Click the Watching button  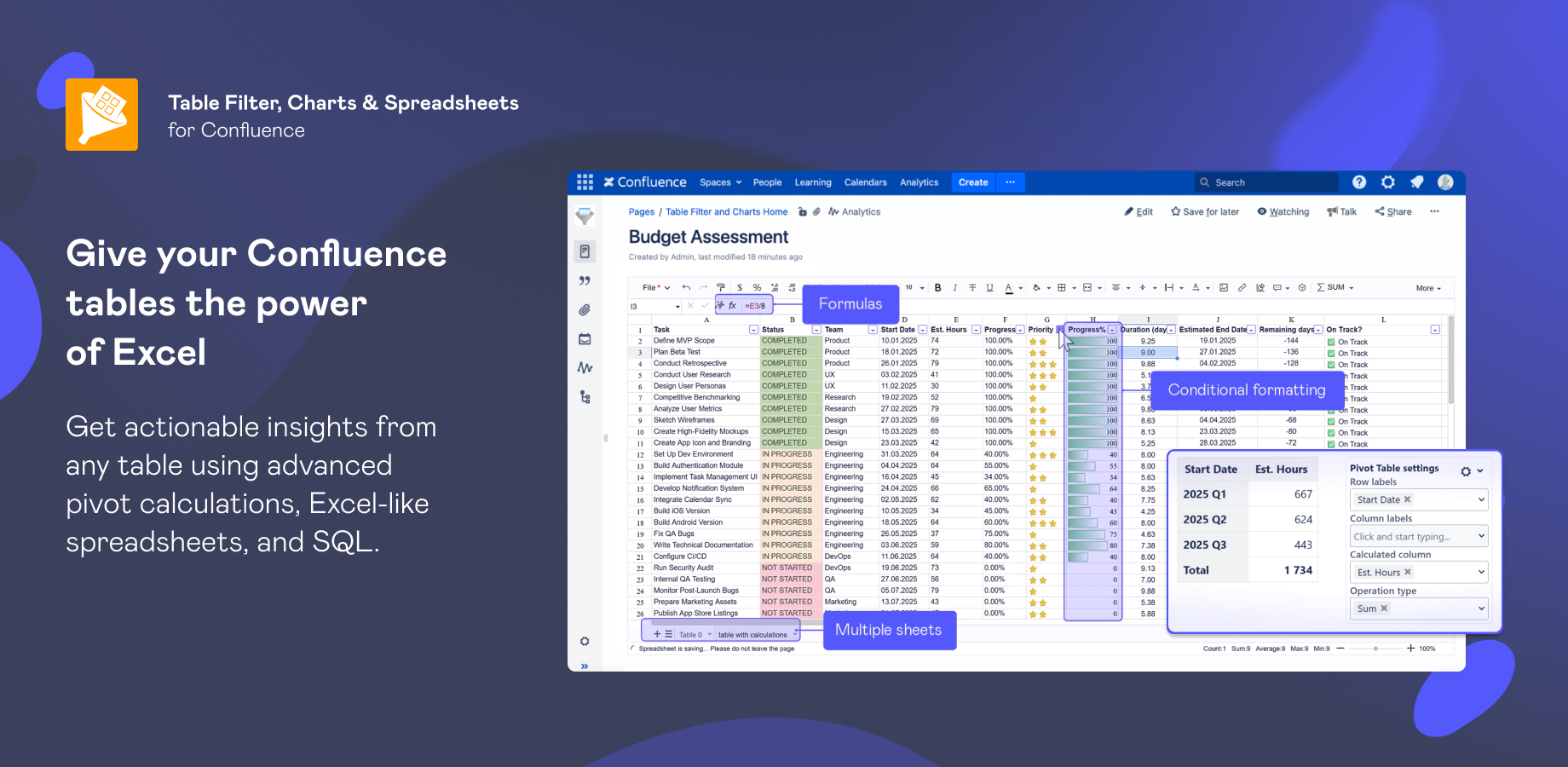1283,212
